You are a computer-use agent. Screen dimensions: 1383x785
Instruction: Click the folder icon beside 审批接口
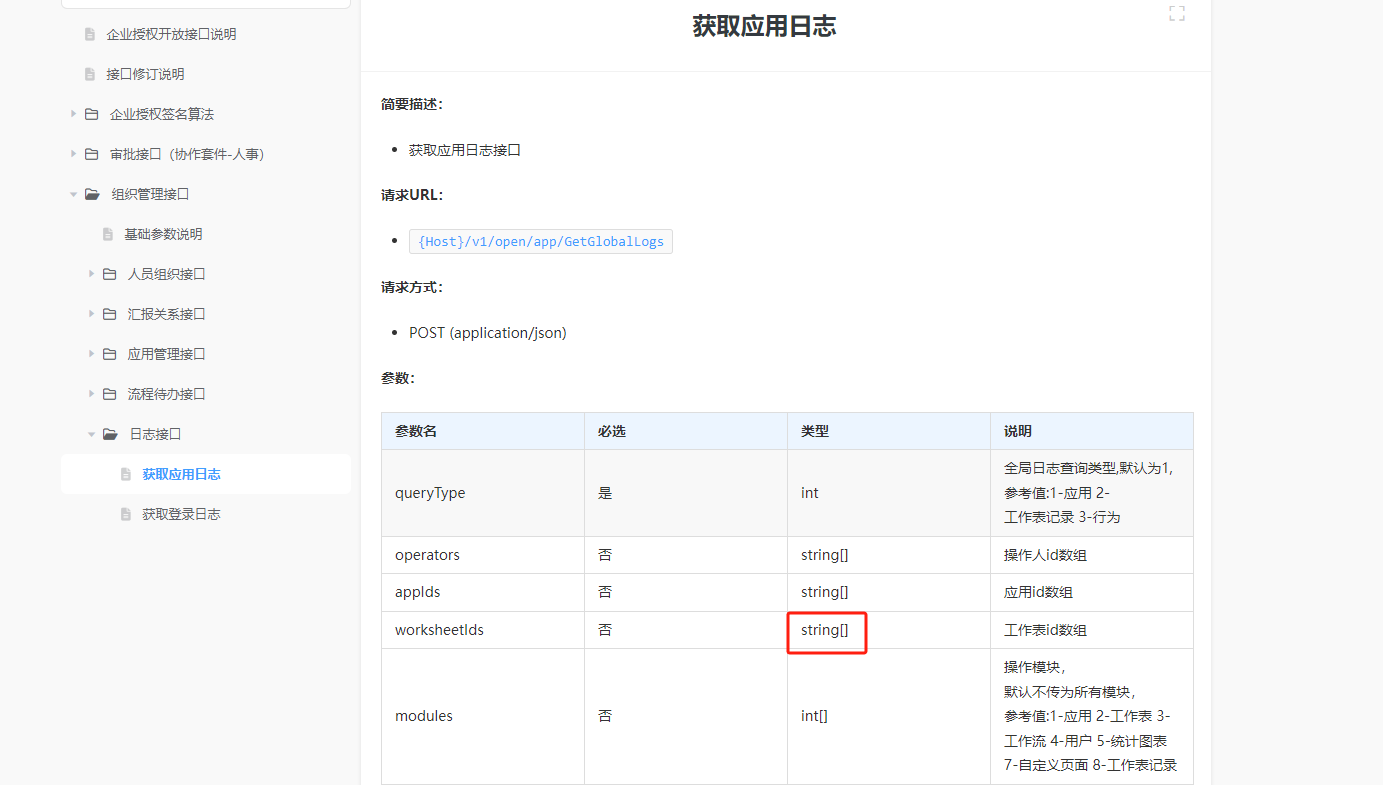point(91,154)
